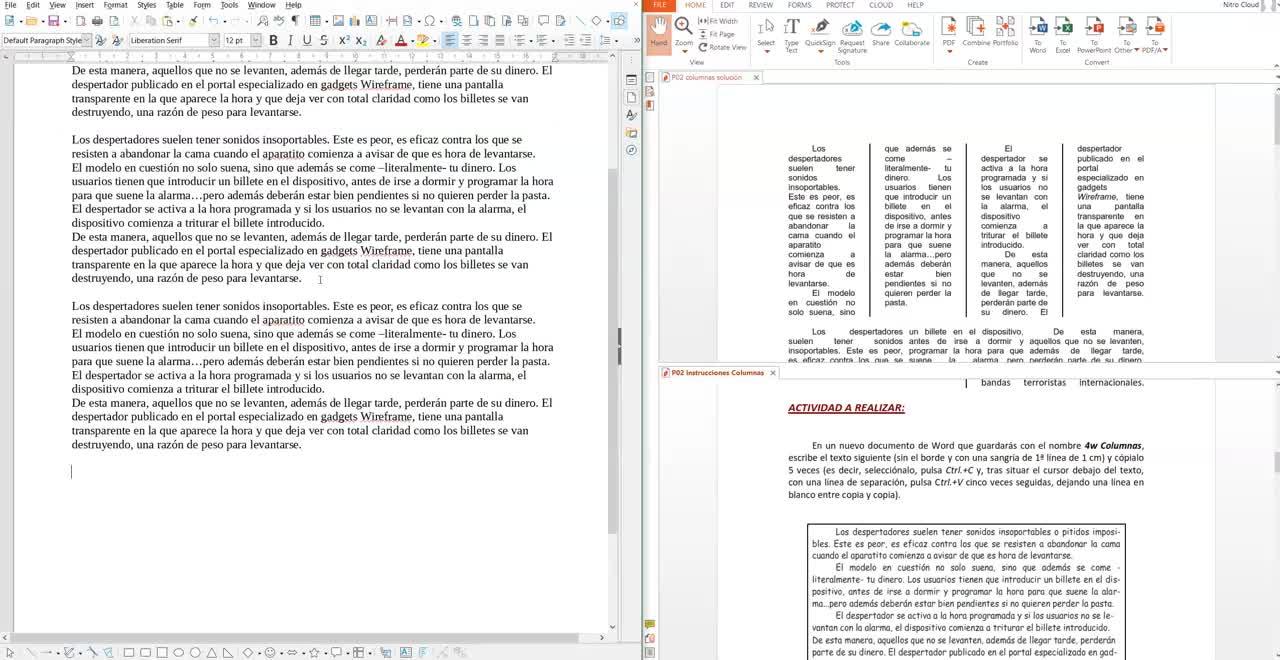
Task: Click Fit Width in Nitro View group
Action: 717,21
